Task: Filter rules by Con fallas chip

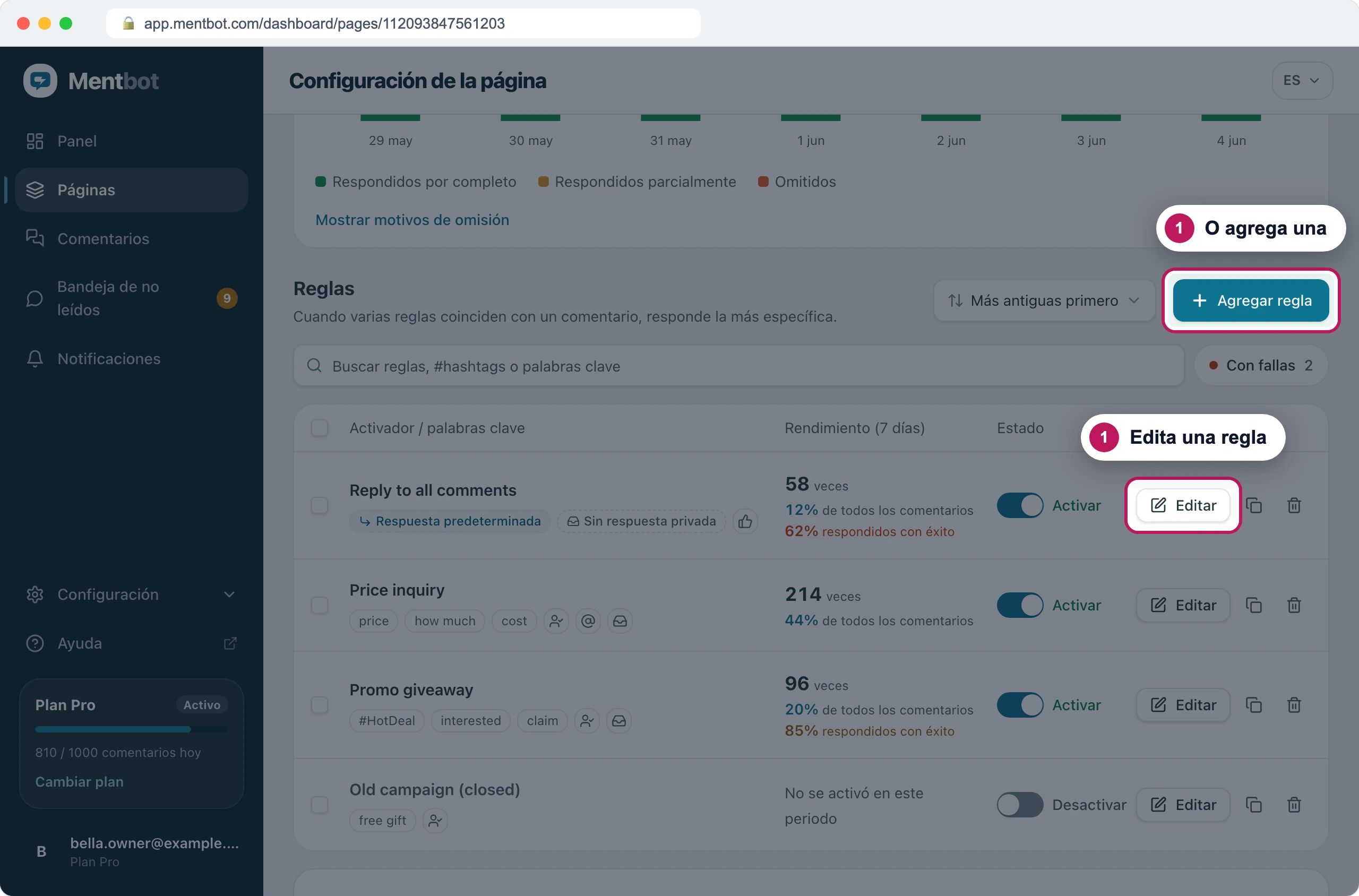Action: click(x=1261, y=365)
